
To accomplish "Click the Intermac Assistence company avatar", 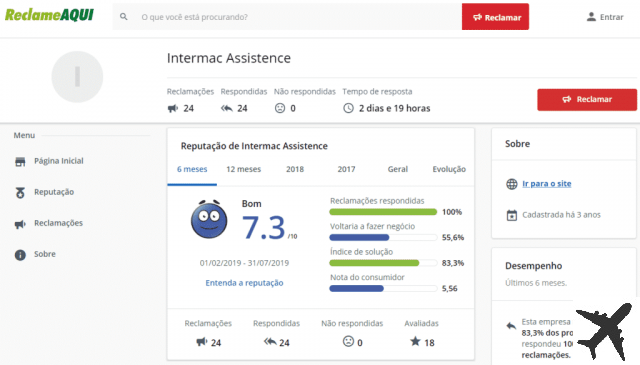I will [77, 77].
